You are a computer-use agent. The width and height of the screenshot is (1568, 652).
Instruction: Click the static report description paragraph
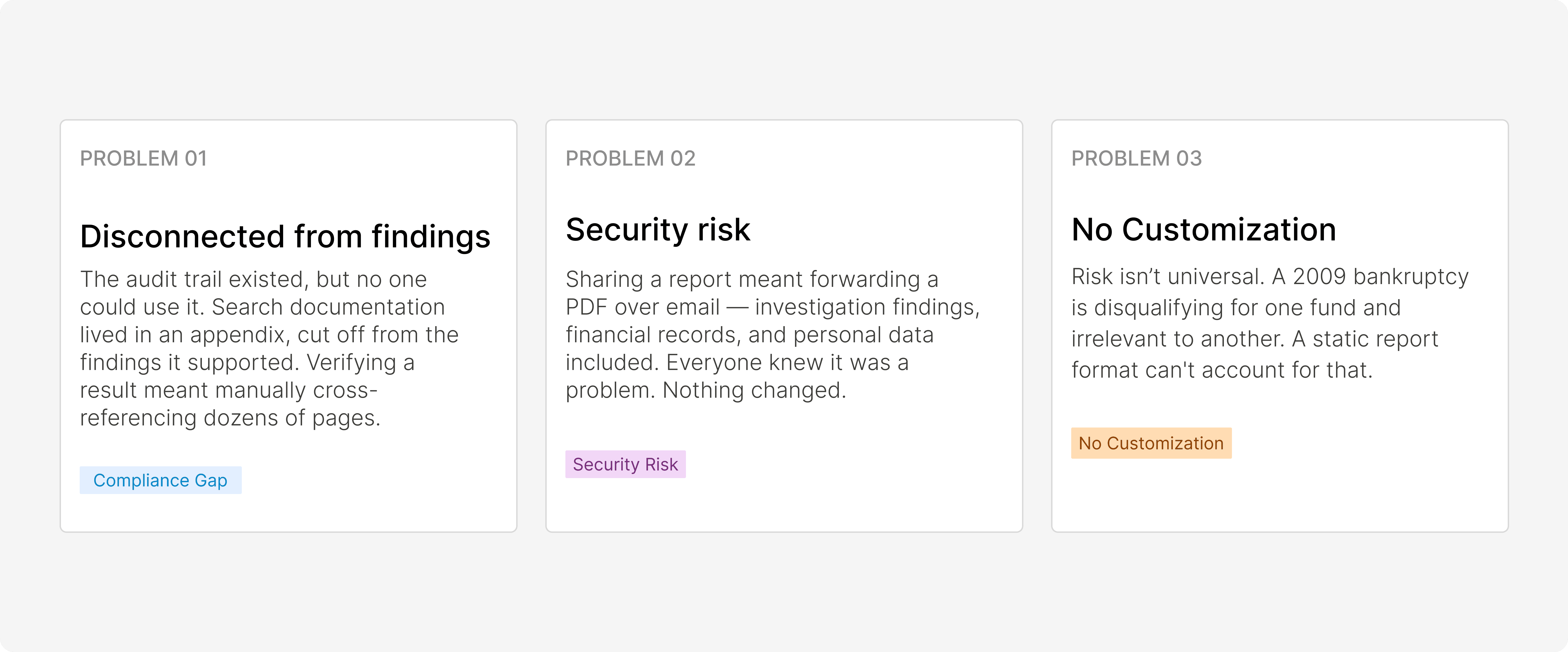[x=1269, y=323]
